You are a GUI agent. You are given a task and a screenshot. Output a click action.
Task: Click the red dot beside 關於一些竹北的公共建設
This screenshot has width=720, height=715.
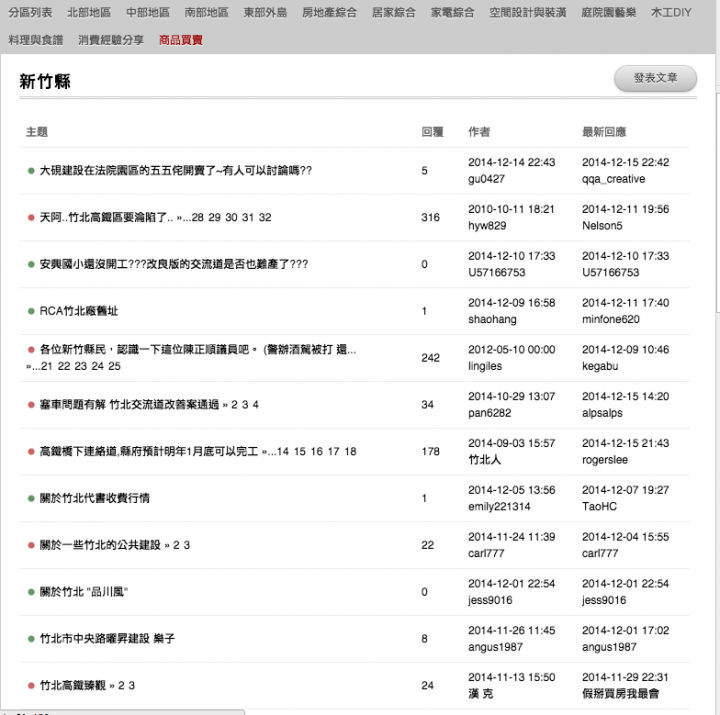(x=31, y=546)
